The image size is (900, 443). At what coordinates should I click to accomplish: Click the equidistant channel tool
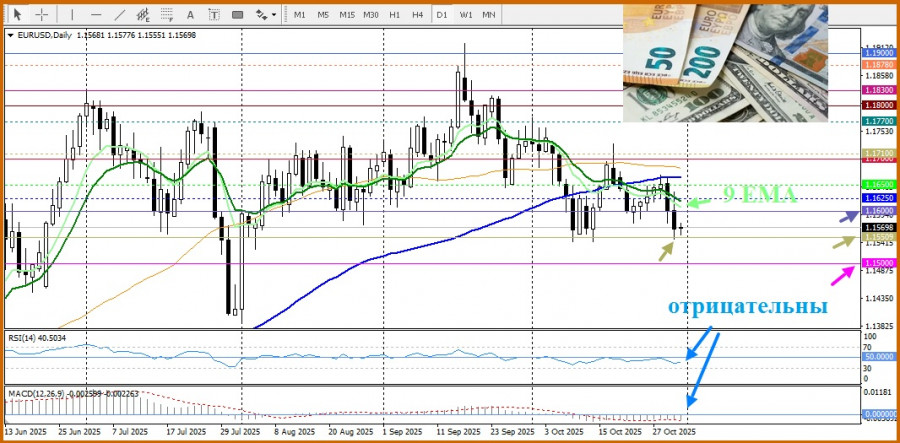pos(145,14)
